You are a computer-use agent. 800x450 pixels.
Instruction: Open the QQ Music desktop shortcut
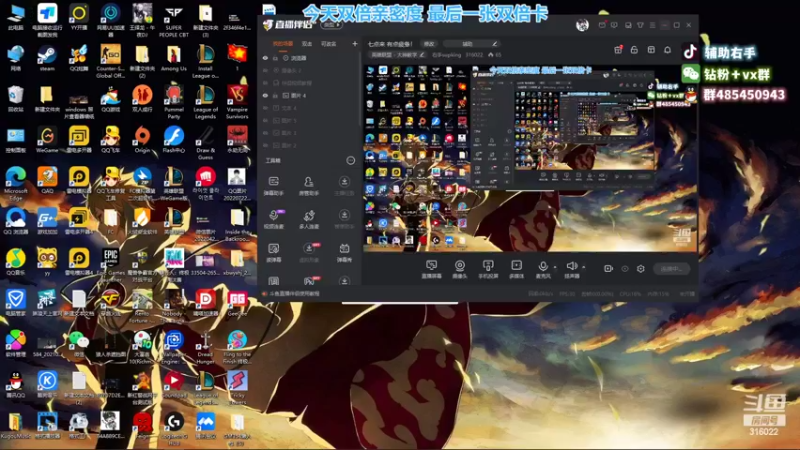[x=16, y=263]
